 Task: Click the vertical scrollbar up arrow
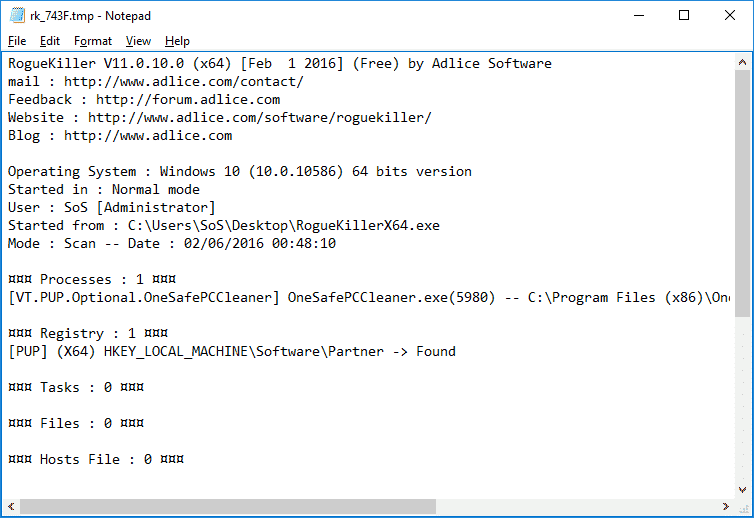pos(742,63)
